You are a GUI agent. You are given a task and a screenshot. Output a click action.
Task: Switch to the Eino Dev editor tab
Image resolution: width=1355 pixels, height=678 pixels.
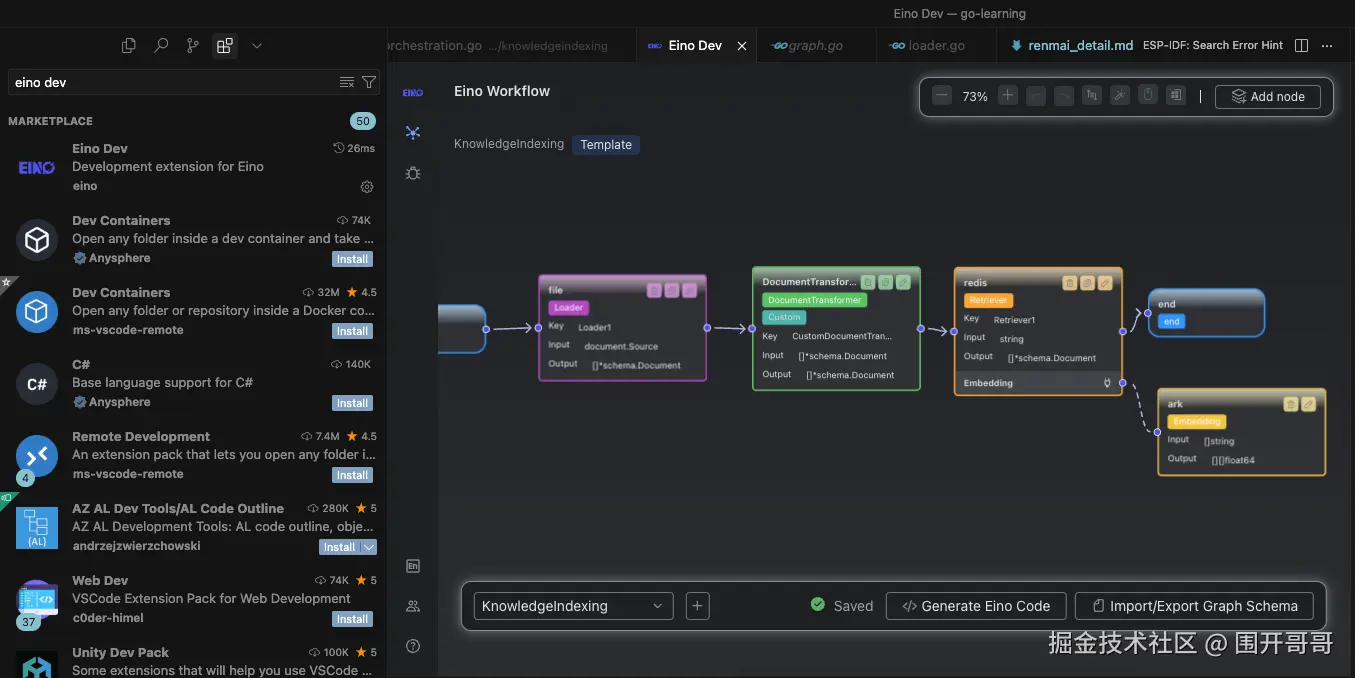coord(695,46)
